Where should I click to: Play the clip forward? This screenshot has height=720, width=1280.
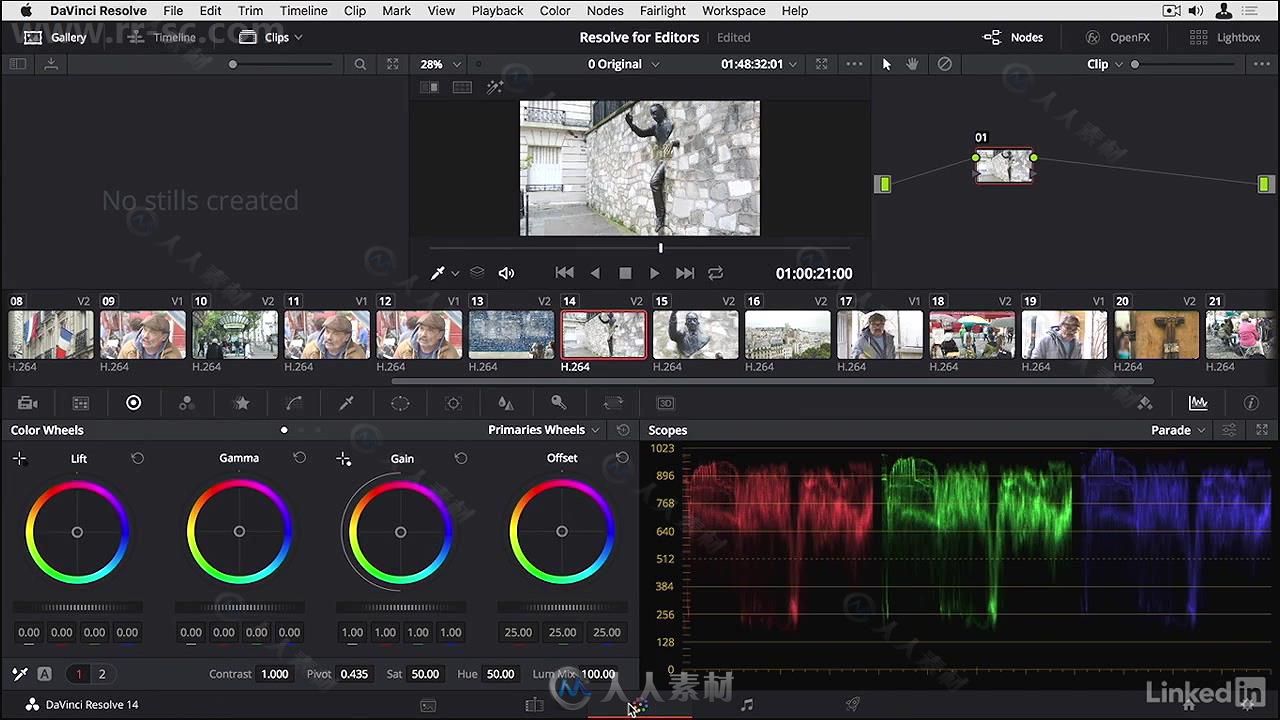point(654,273)
